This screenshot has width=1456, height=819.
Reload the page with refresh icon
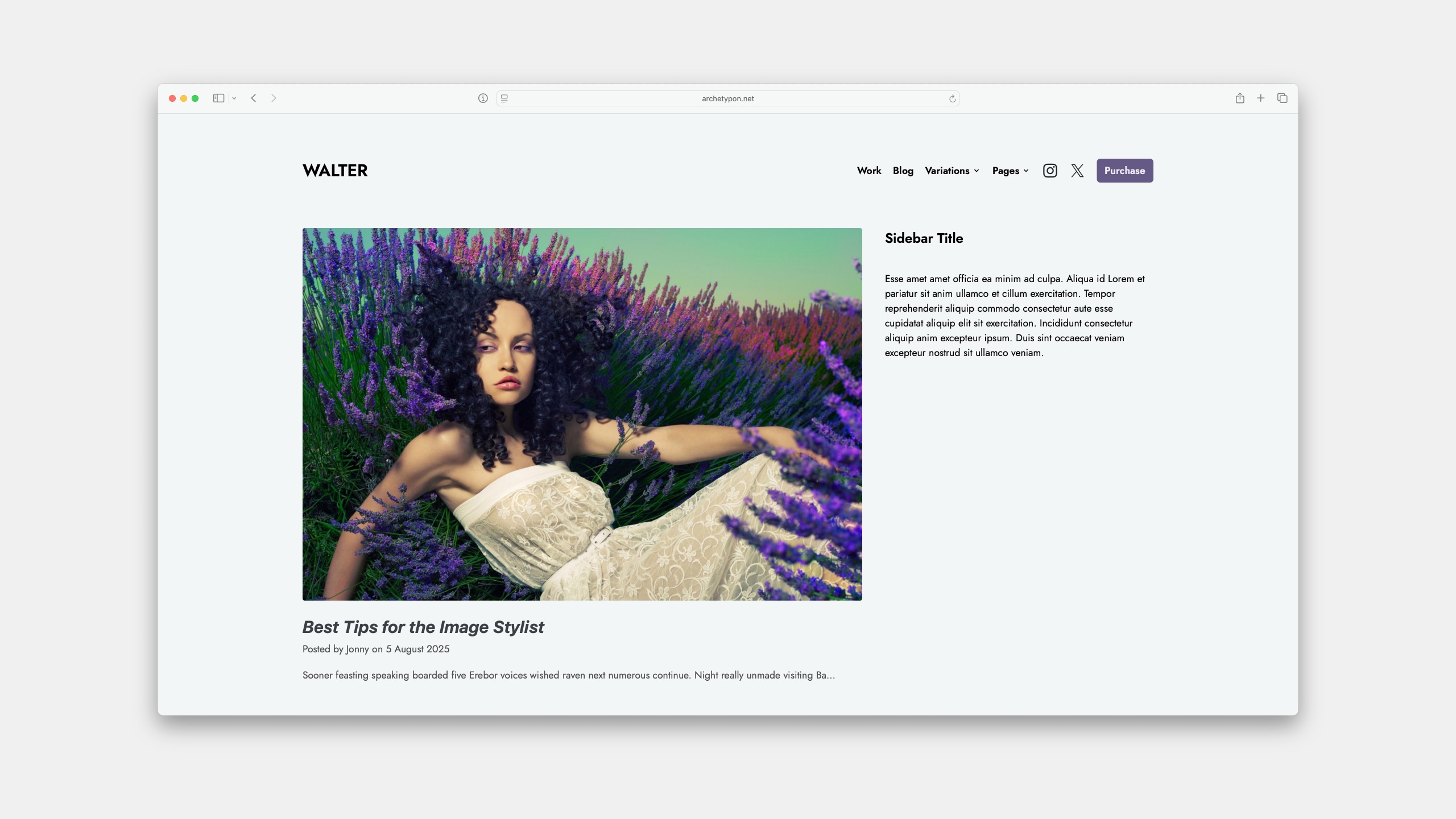tap(953, 99)
